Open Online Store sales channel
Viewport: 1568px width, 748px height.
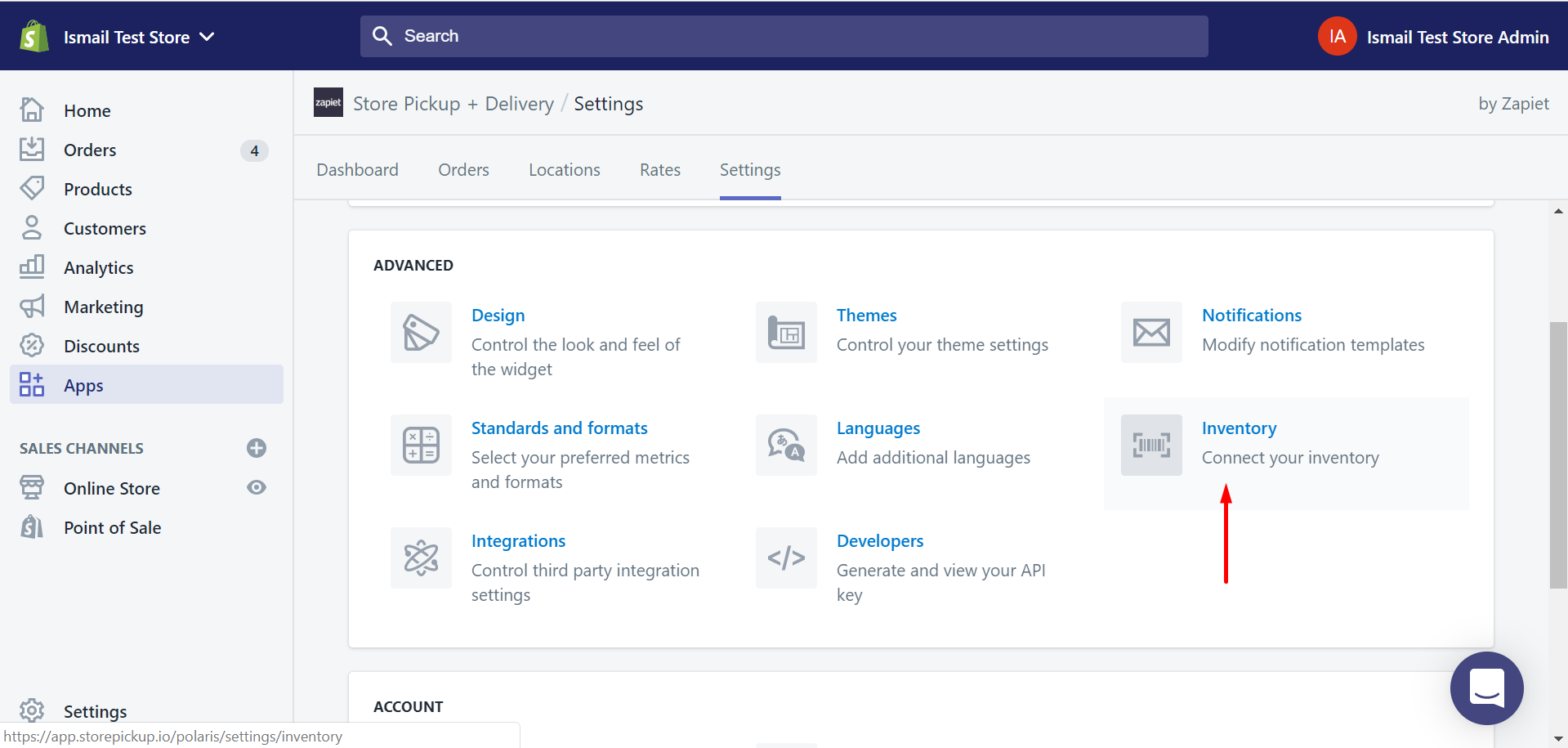112,488
